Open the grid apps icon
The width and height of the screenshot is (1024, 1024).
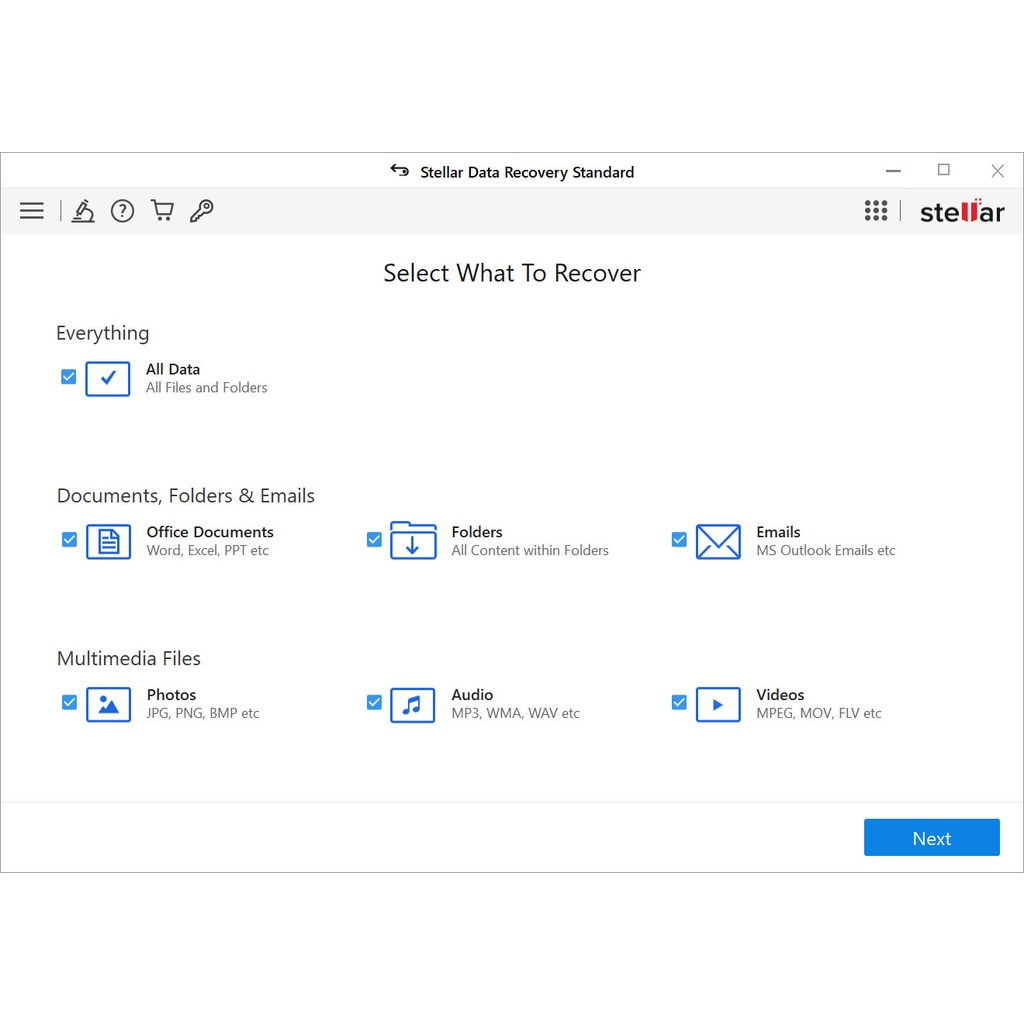(876, 211)
